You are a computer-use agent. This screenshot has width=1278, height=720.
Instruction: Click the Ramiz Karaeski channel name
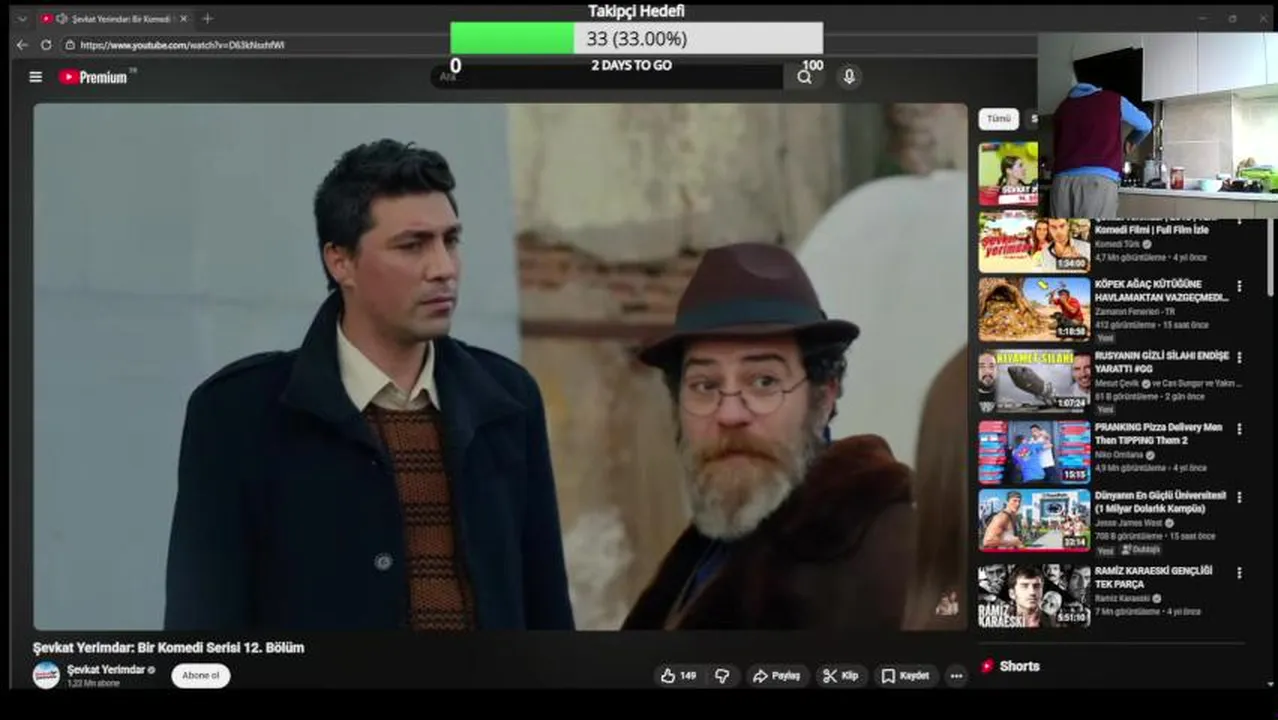coord(1121,599)
